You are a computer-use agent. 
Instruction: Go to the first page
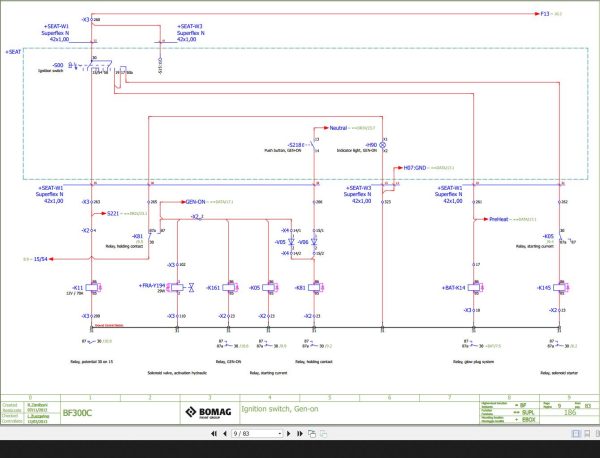[x=214, y=434]
